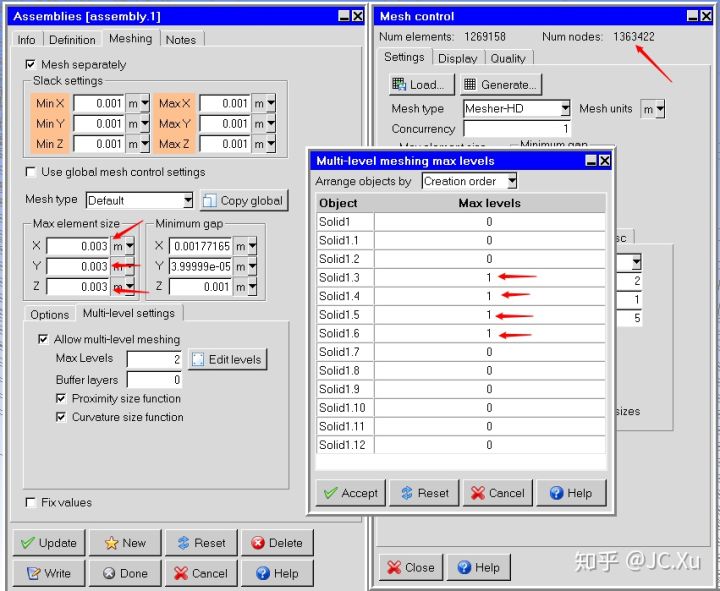Reset values in Multi-level meshing dialog
Viewport: 720px width, 591px height.
pyautogui.click(x=424, y=493)
